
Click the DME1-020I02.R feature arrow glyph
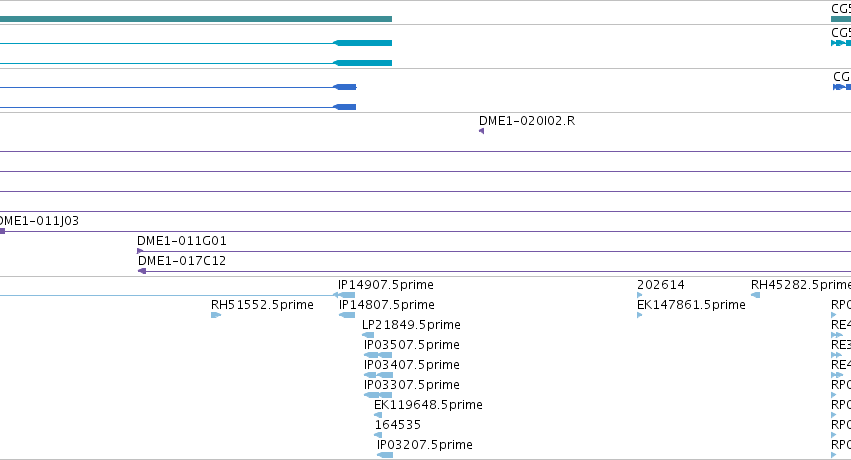click(481, 131)
